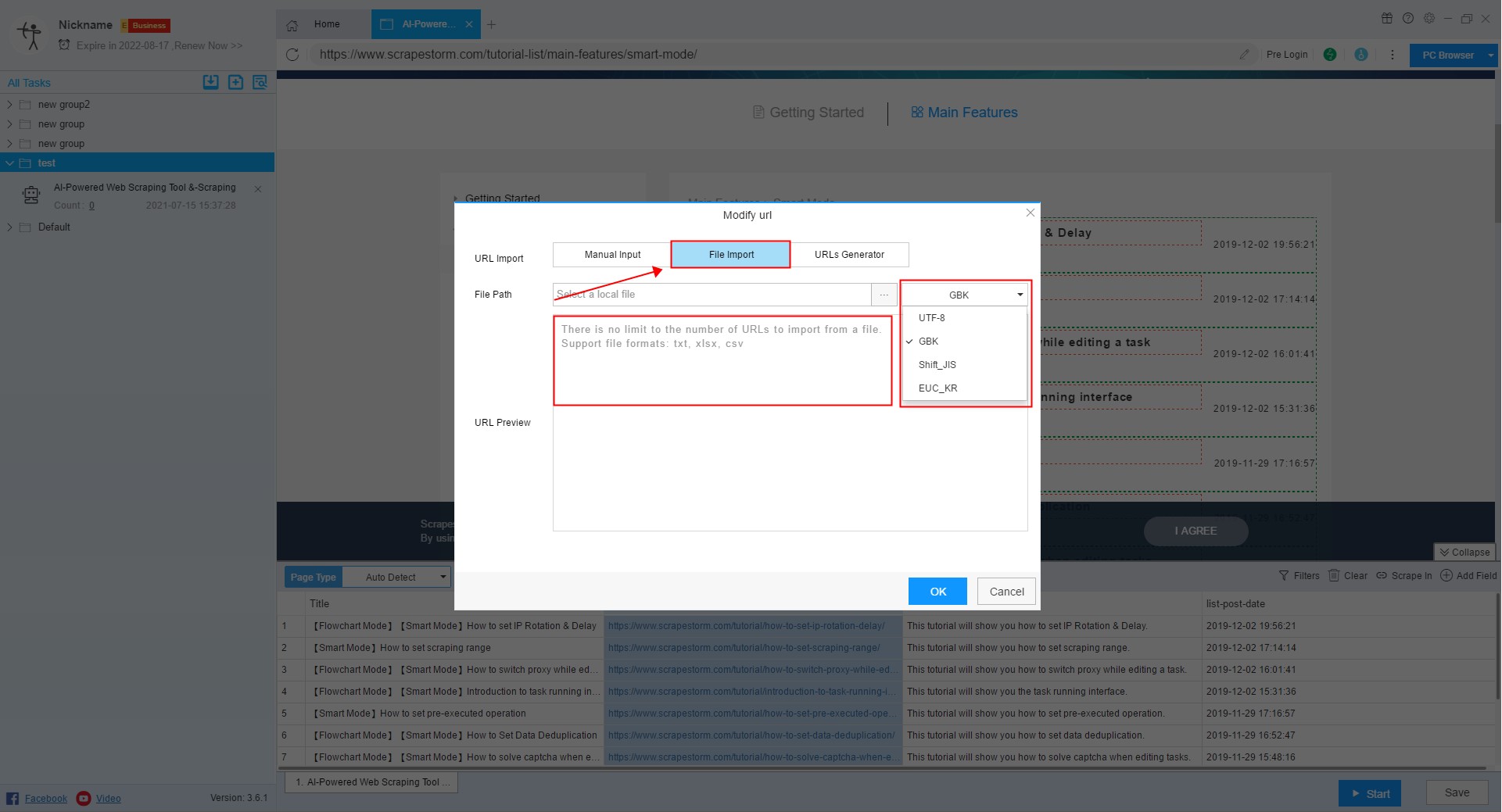The height and width of the screenshot is (812, 1502).
Task: Click All Tasks heading
Action: pyautogui.click(x=29, y=83)
